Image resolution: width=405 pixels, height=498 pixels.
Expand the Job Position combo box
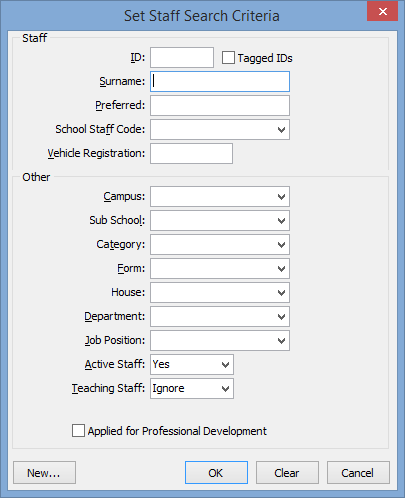(220, 340)
